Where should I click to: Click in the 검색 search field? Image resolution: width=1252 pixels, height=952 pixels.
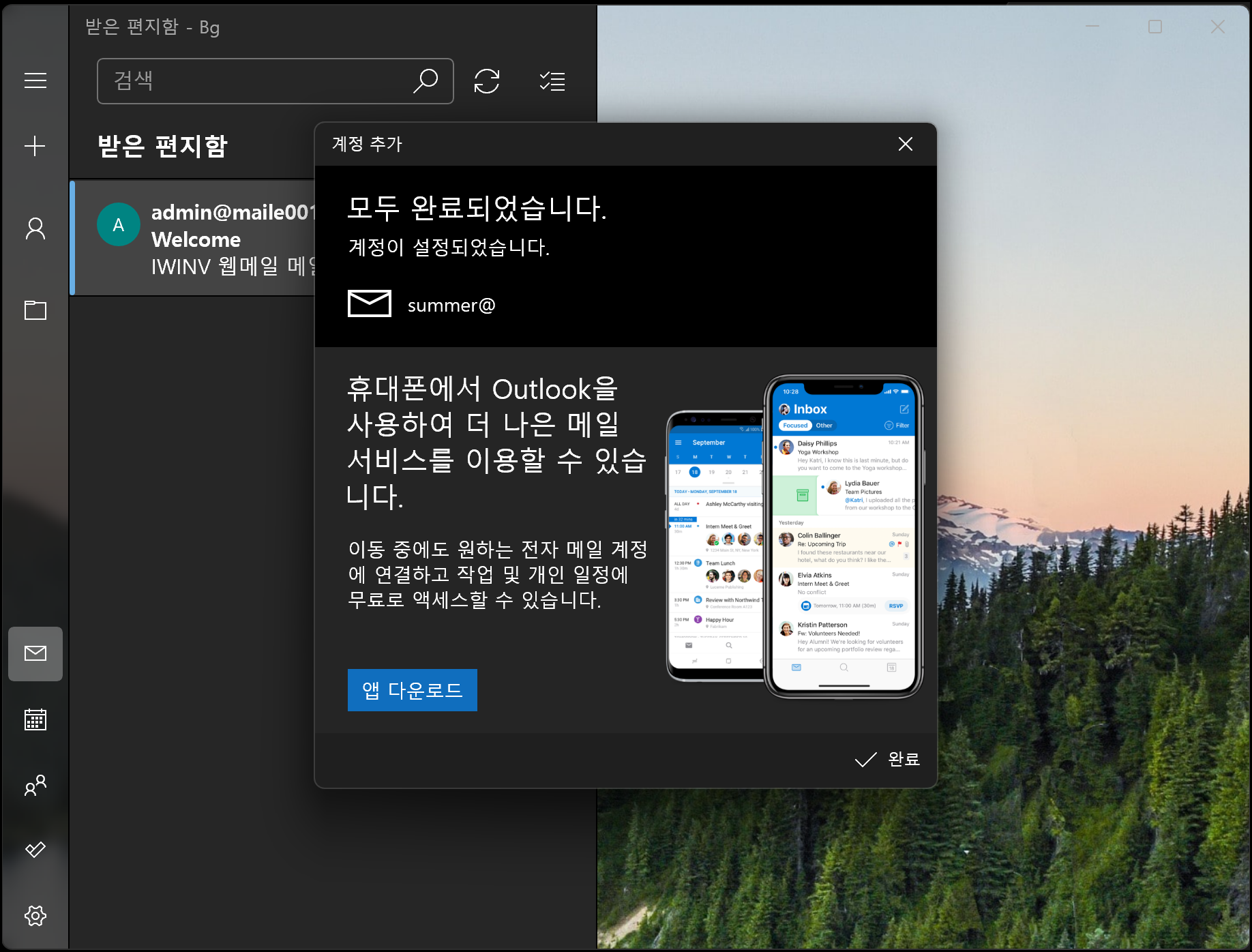click(275, 81)
